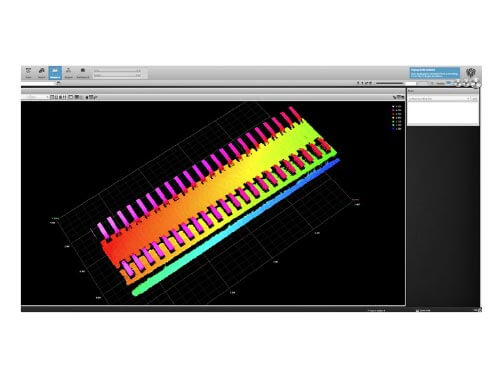Viewport: 500px width, 375px height.
Task: Click the white frame field after replay slider
Action: click(411, 83)
